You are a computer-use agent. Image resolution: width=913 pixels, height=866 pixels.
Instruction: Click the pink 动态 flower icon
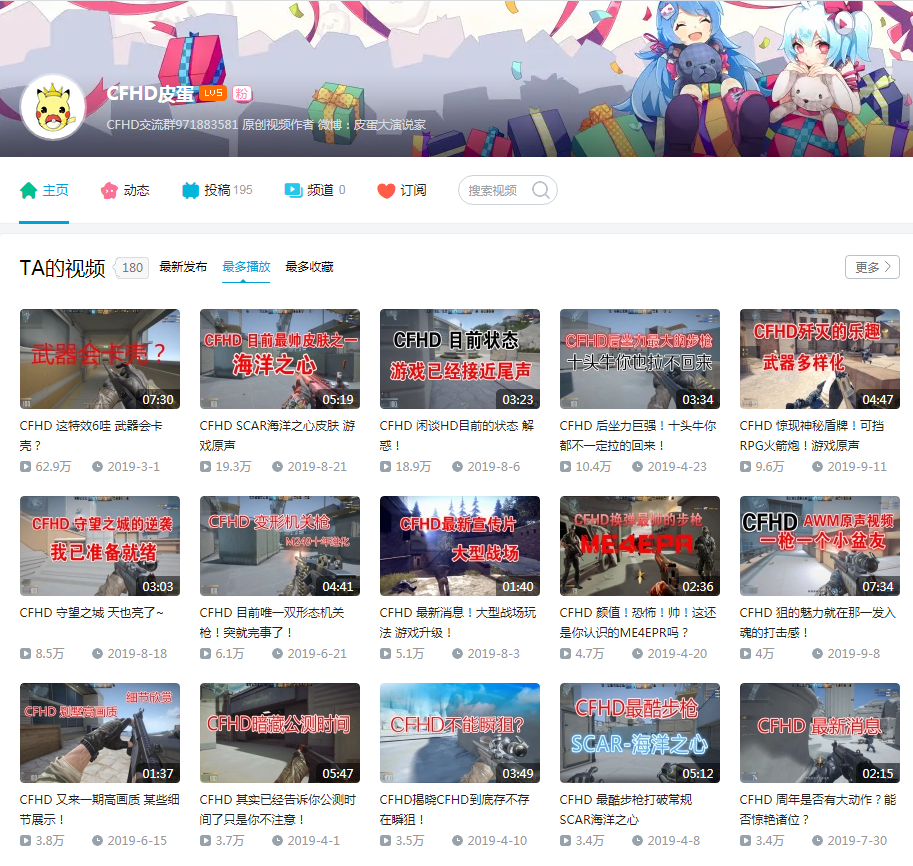(109, 190)
